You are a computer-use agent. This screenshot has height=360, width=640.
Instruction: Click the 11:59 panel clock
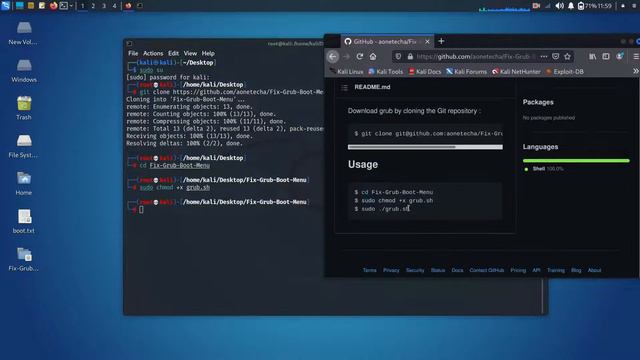[604, 6]
